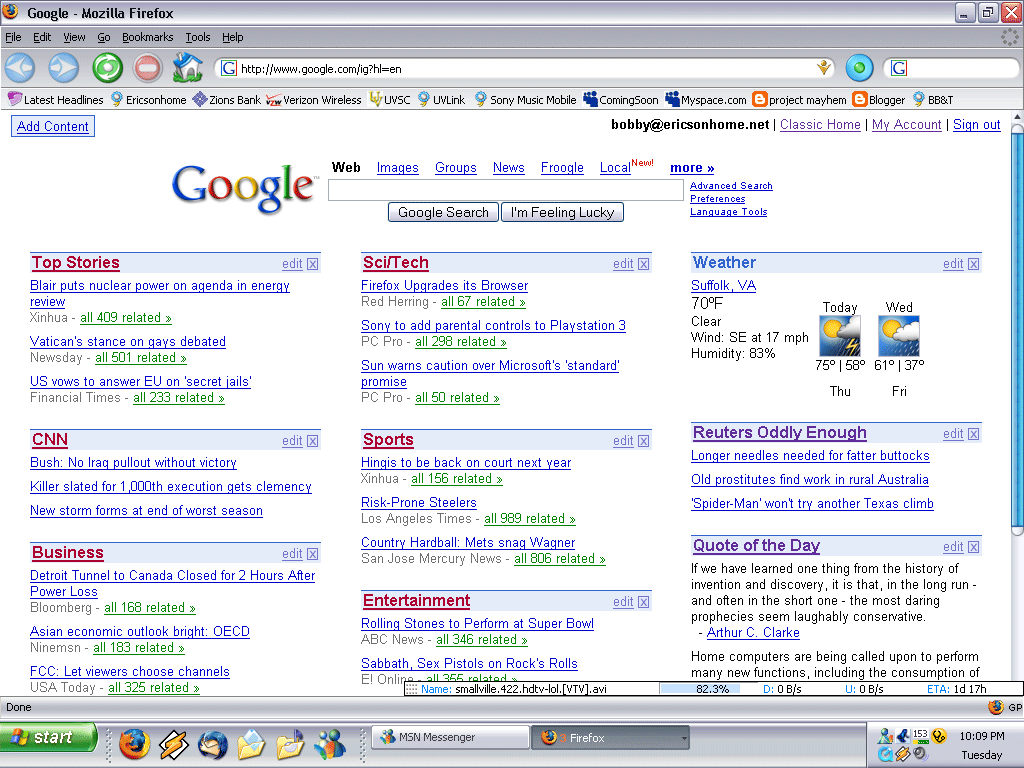The width and height of the screenshot is (1024, 768).
Task: Switch to the Froogle search tab
Action: click(562, 168)
